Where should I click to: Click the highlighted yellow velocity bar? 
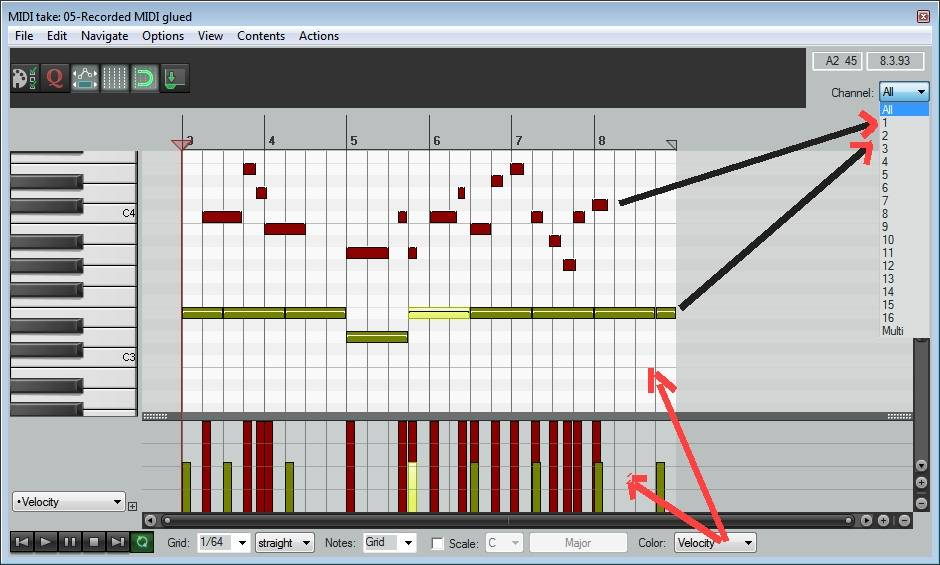tap(412, 487)
